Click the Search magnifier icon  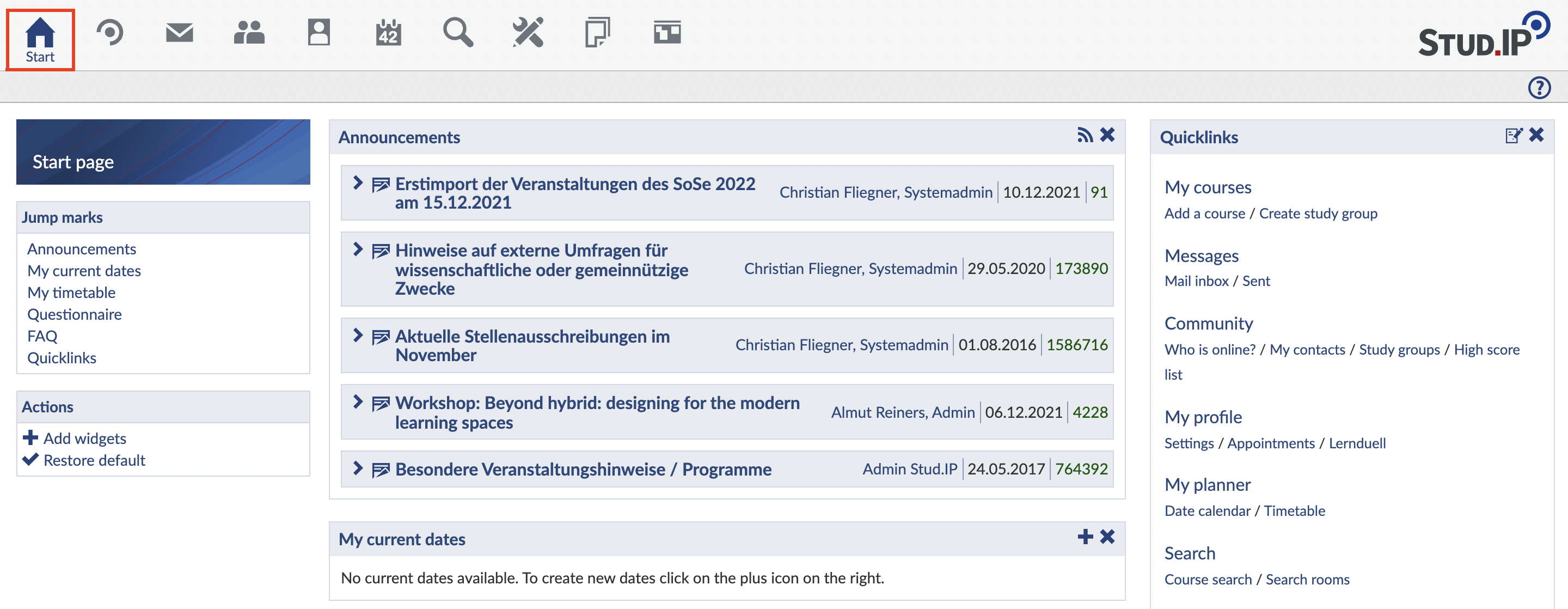pos(458,32)
